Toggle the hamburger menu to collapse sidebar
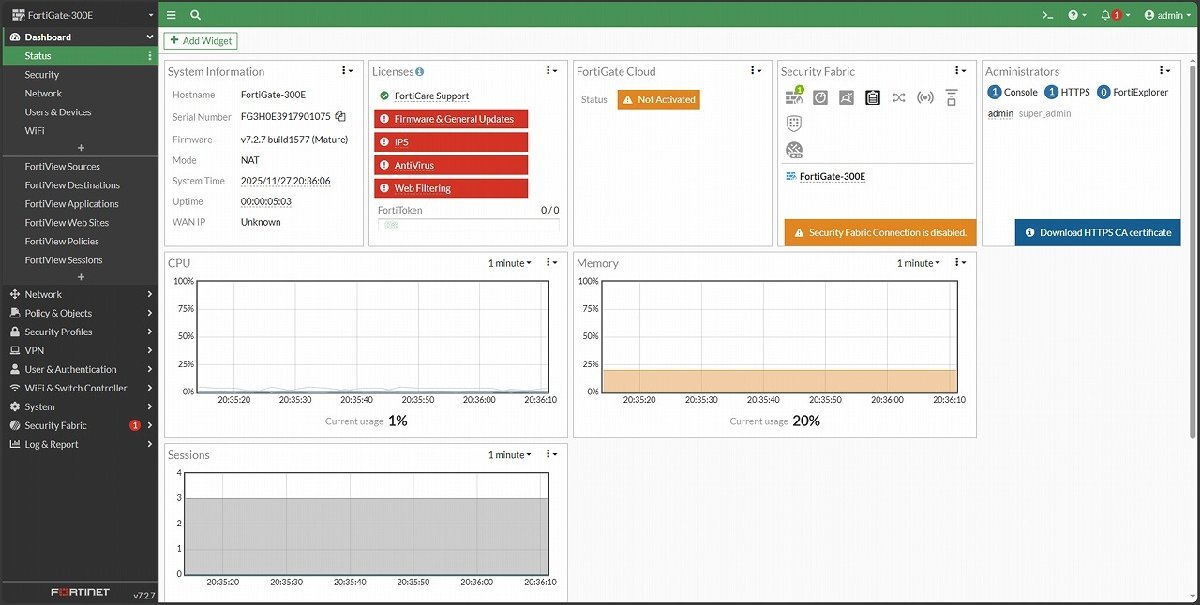Image resolution: width=1200 pixels, height=605 pixels. click(x=171, y=15)
